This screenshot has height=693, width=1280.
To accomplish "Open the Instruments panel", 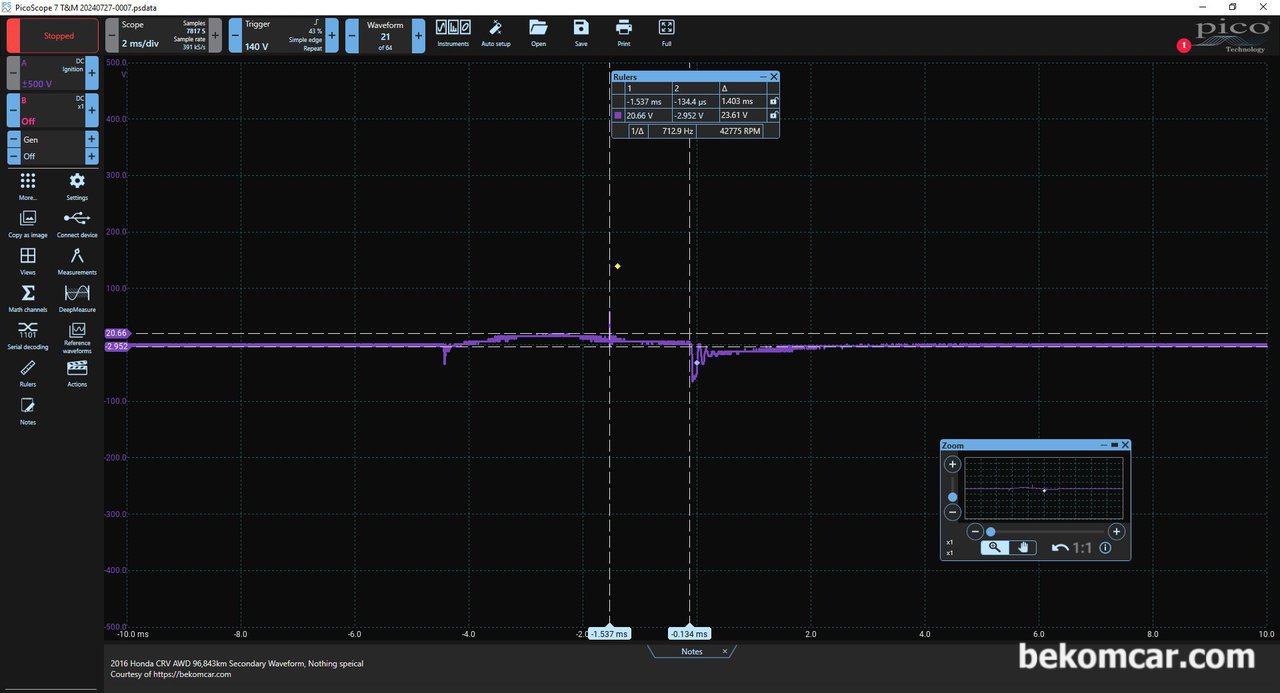I will tap(453, 32).
